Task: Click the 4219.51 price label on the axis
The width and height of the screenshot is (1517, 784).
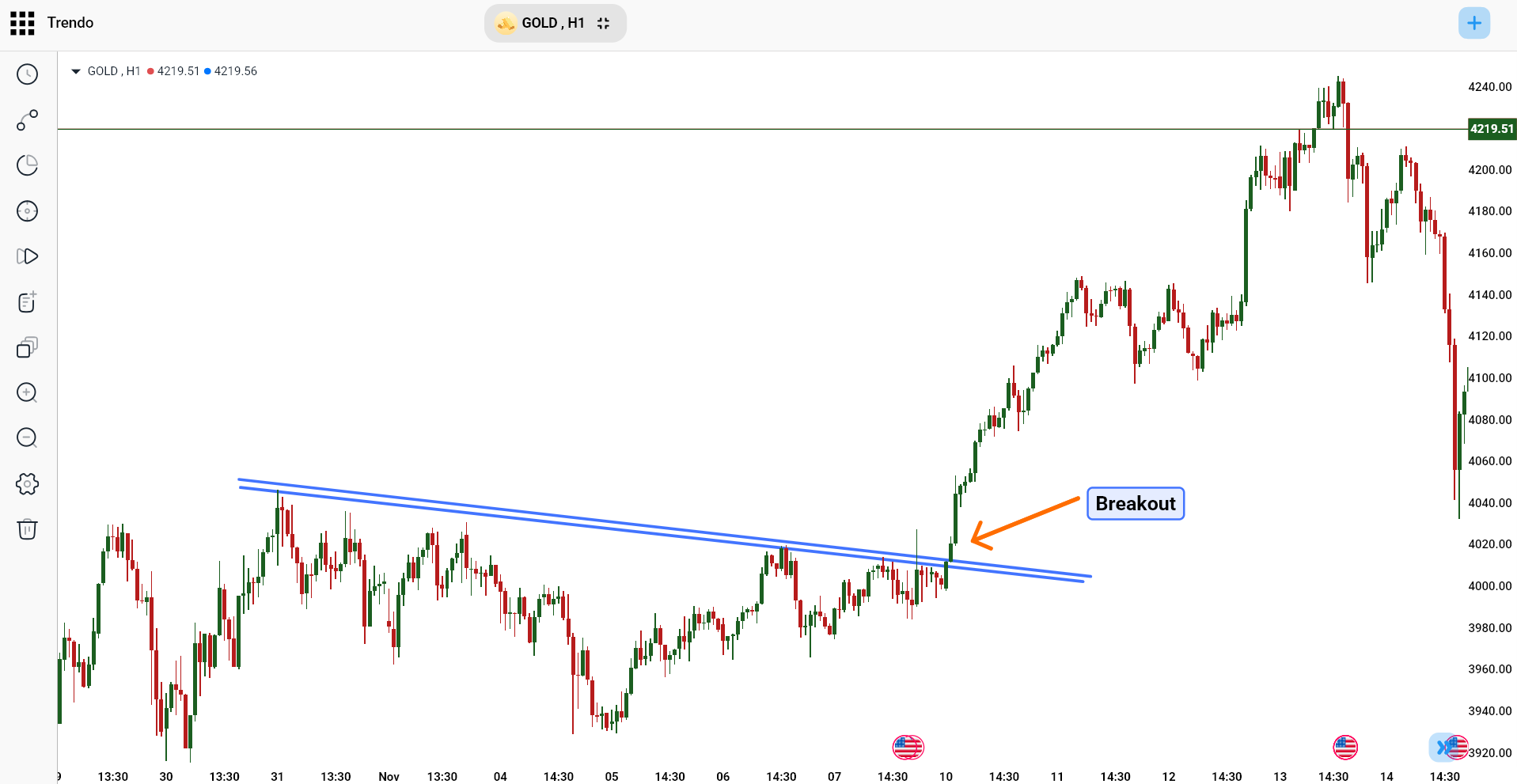Action: click(x=1491, y=128)
